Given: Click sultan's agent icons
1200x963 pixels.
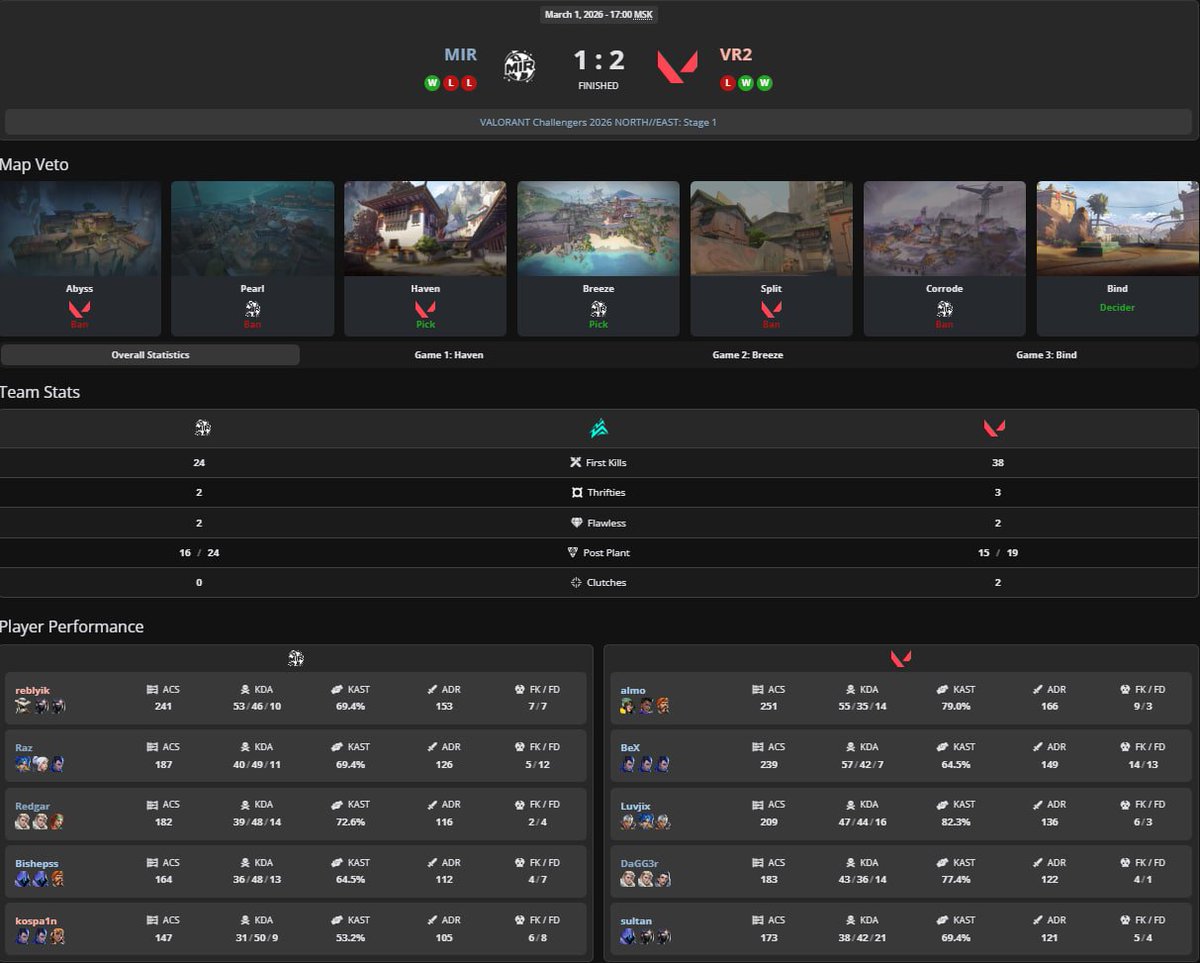Looking at the screenshot, I should click(x=645, y=937).
